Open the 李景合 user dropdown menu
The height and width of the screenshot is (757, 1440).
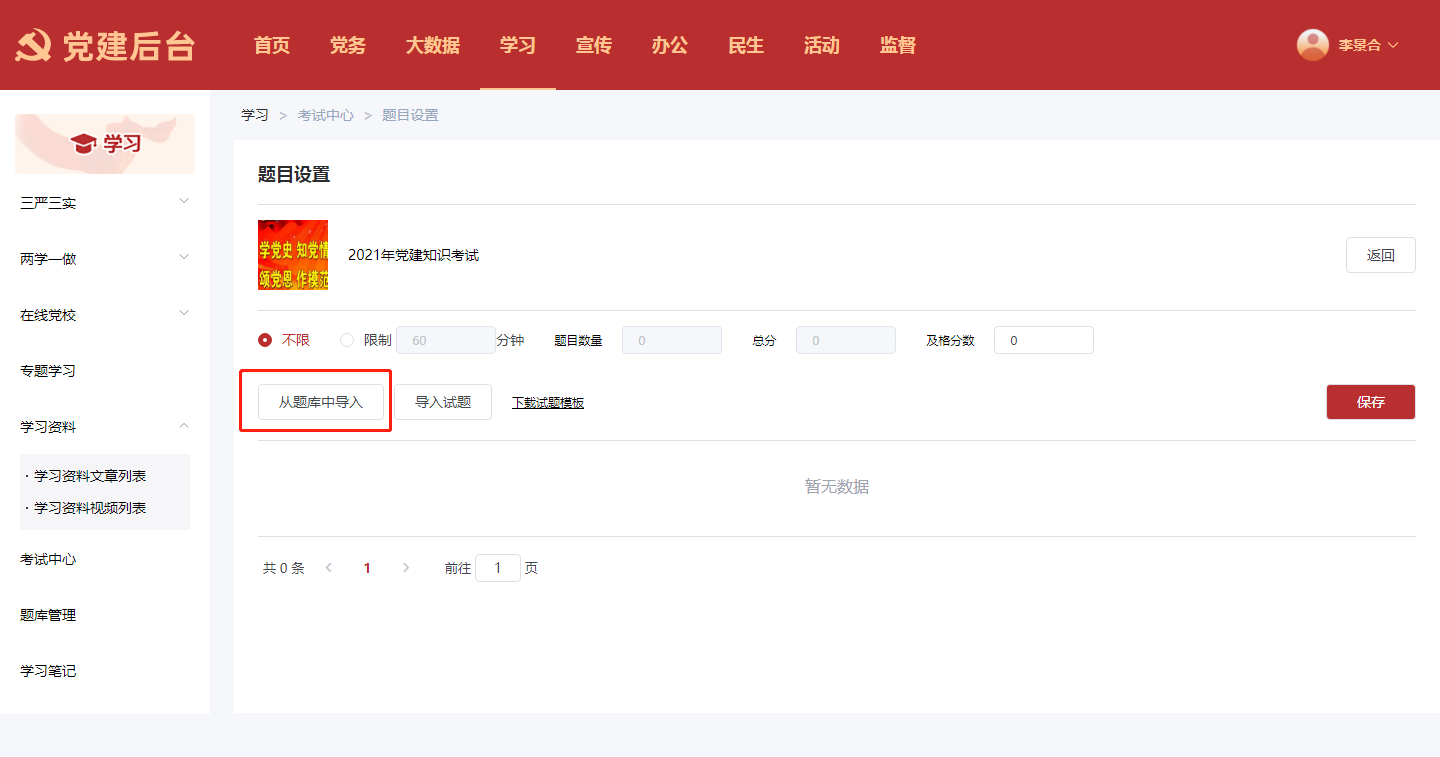1367,45
